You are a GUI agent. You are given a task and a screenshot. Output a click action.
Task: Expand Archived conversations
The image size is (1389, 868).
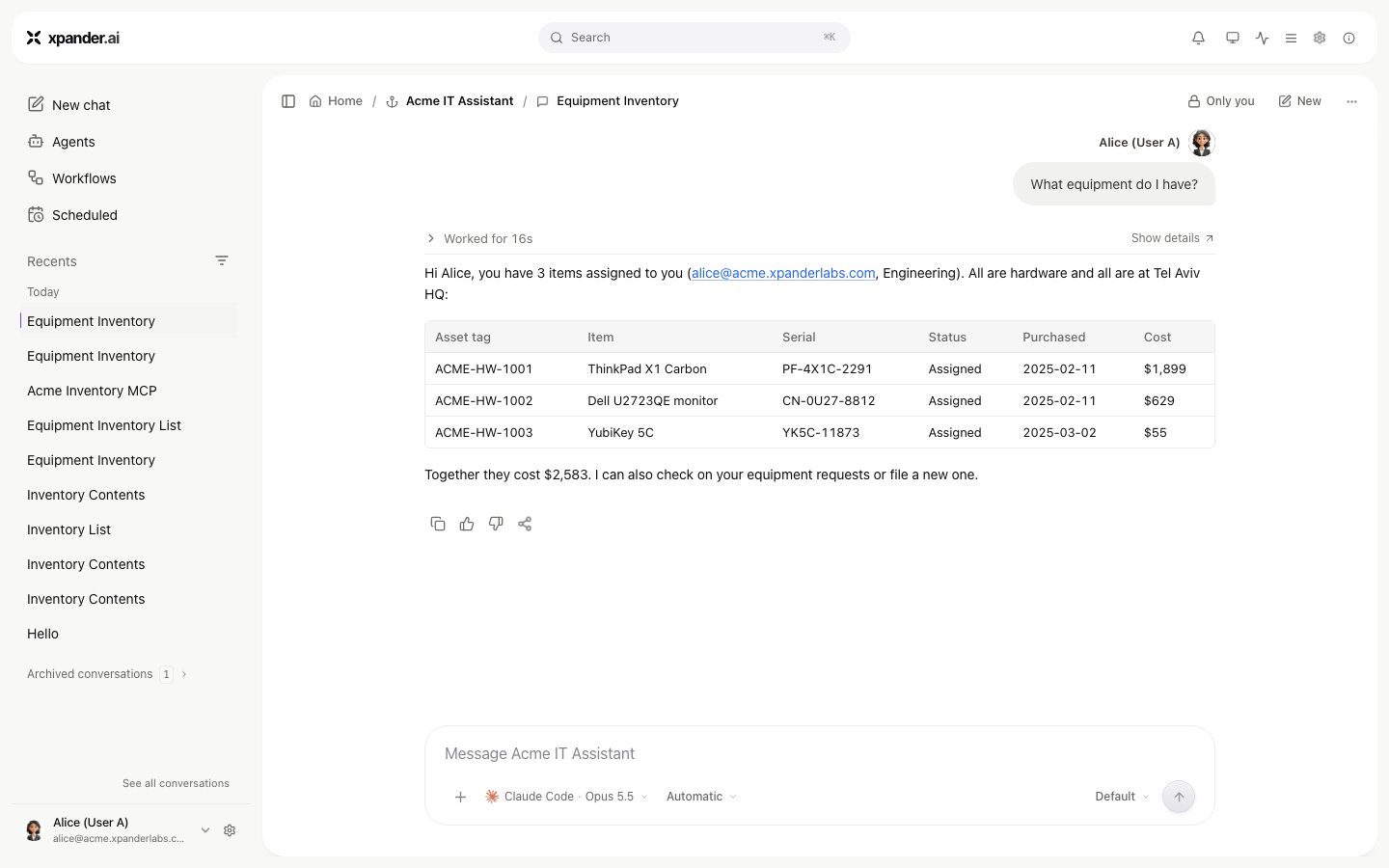(x=107, y=674)
